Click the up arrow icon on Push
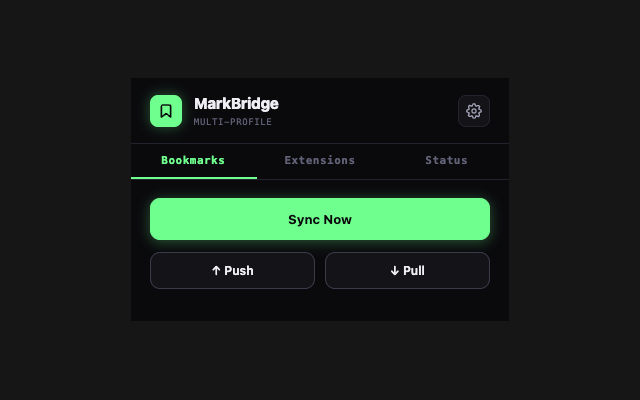This screenshot has width=640, height=400. [x=216, y=271]
